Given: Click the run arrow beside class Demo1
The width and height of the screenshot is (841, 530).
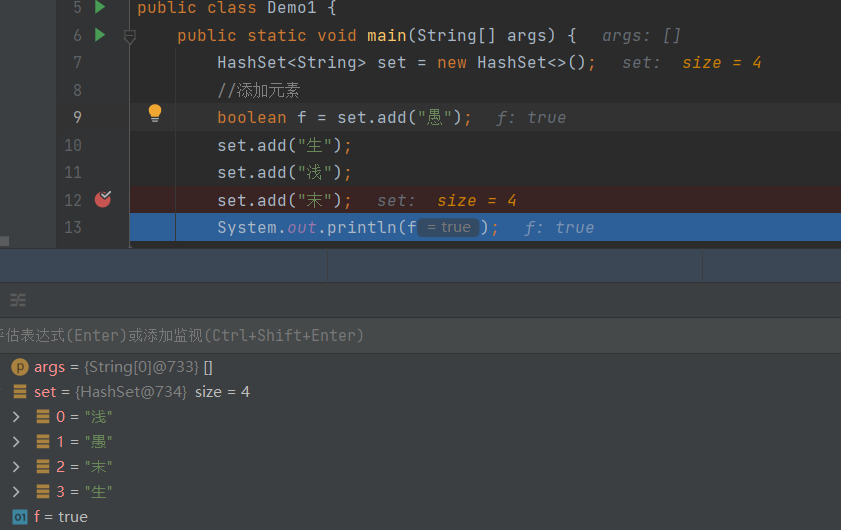Looking at the screenshot, I should (100, 8).
